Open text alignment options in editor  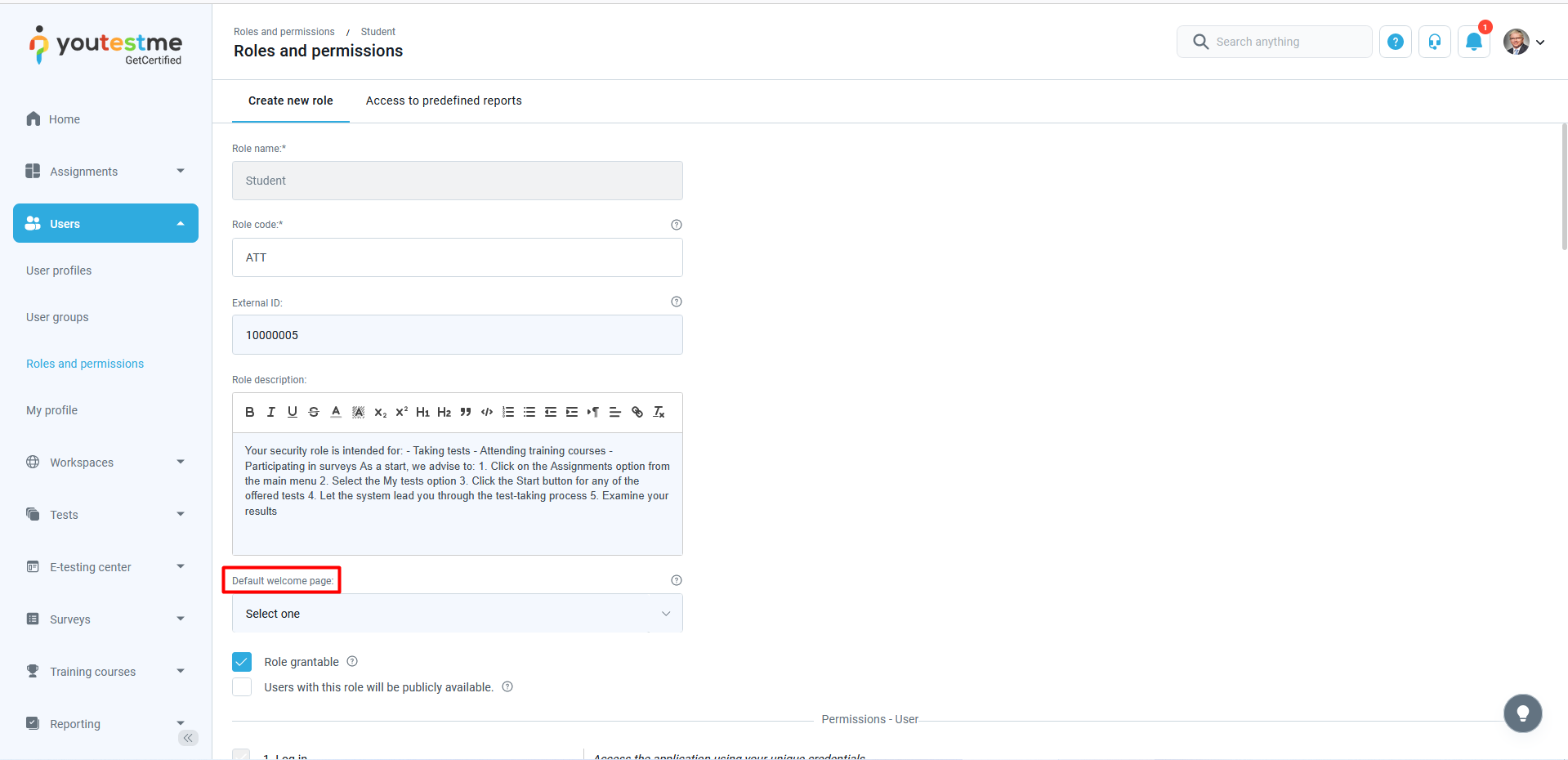pyautogui.click(x=615, y=412)
